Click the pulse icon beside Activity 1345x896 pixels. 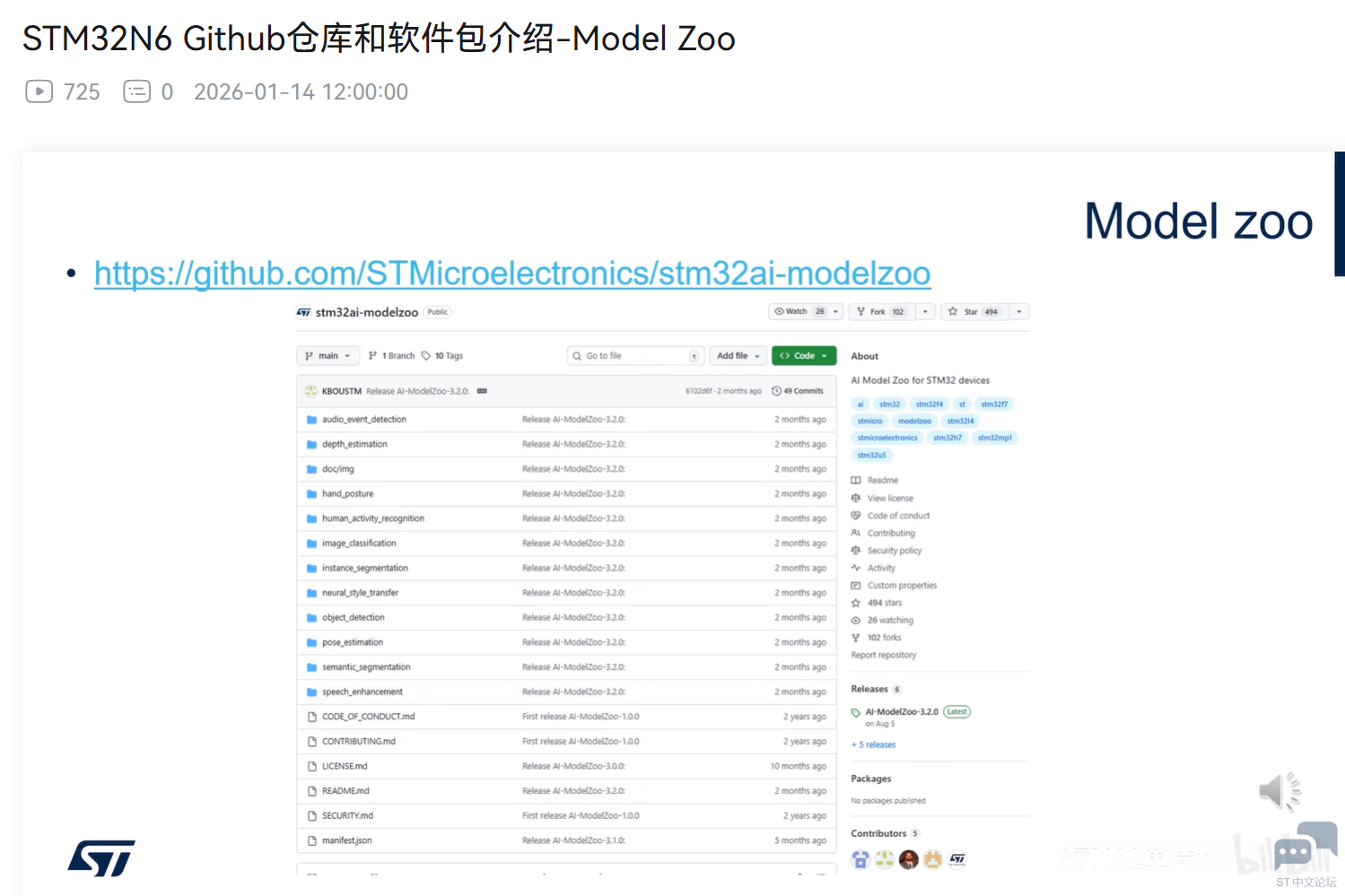tap(856, 569)
